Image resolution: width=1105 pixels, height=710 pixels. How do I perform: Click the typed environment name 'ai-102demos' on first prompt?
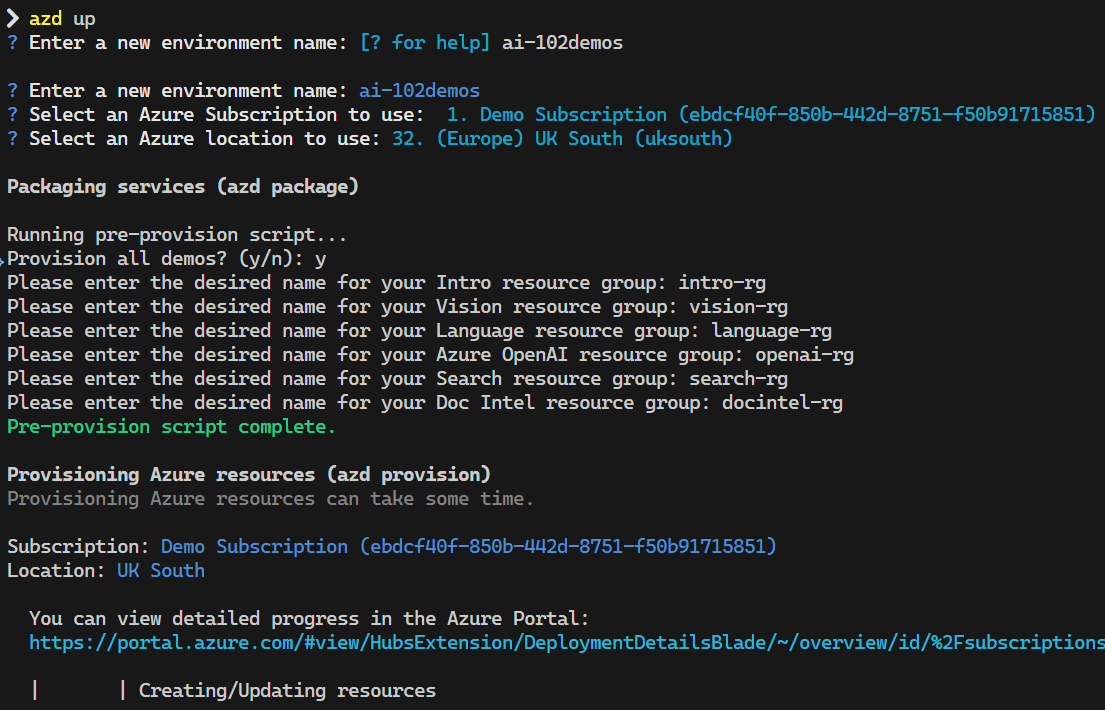[x=562, y=42]
